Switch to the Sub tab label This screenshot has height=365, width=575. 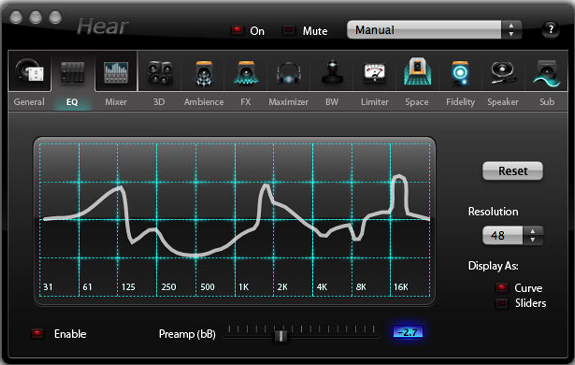click(547, 102)
